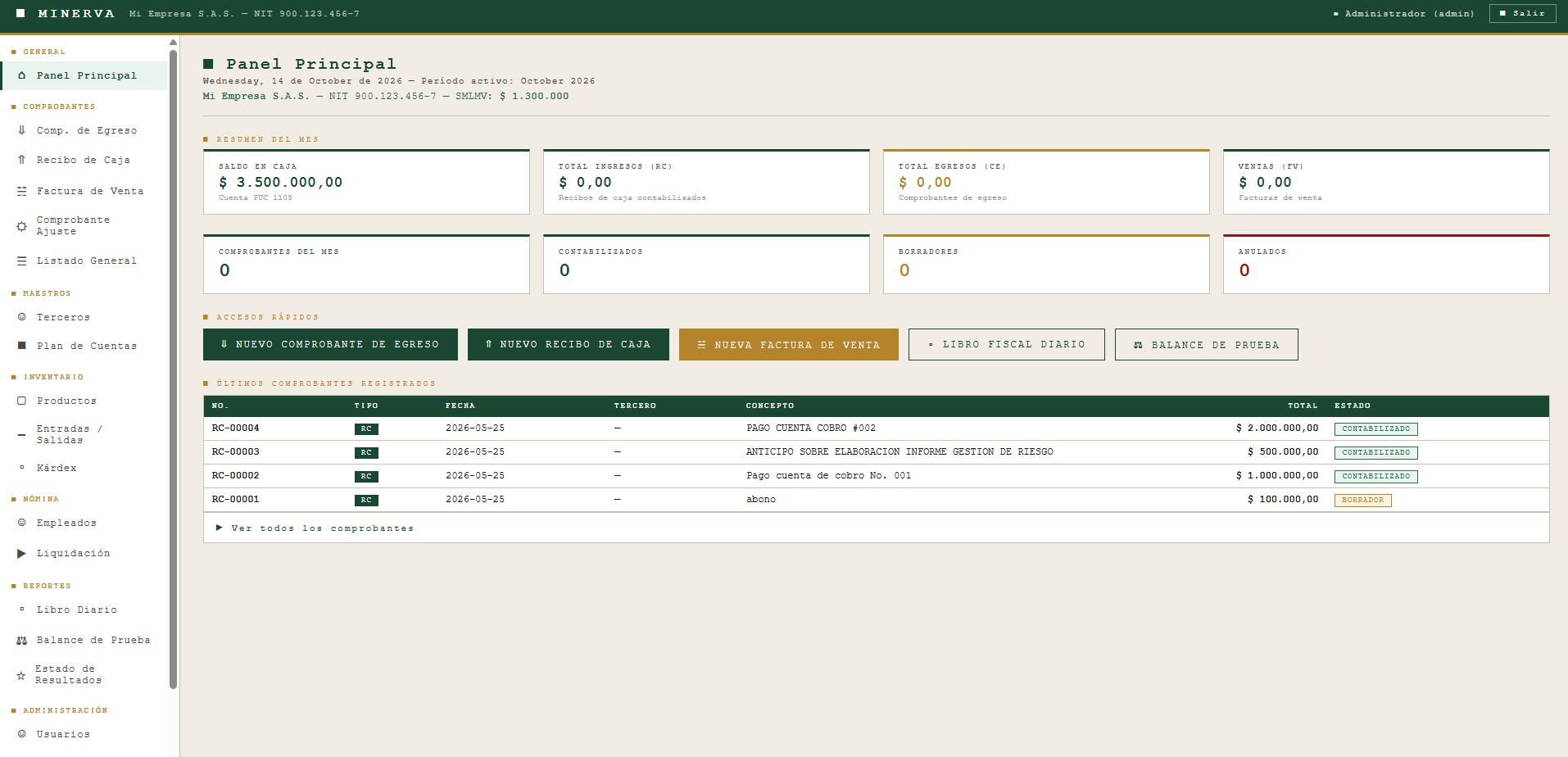Click the Comprobante Ajuste gear icon
1568x757 pixels.
coord(22,226)
